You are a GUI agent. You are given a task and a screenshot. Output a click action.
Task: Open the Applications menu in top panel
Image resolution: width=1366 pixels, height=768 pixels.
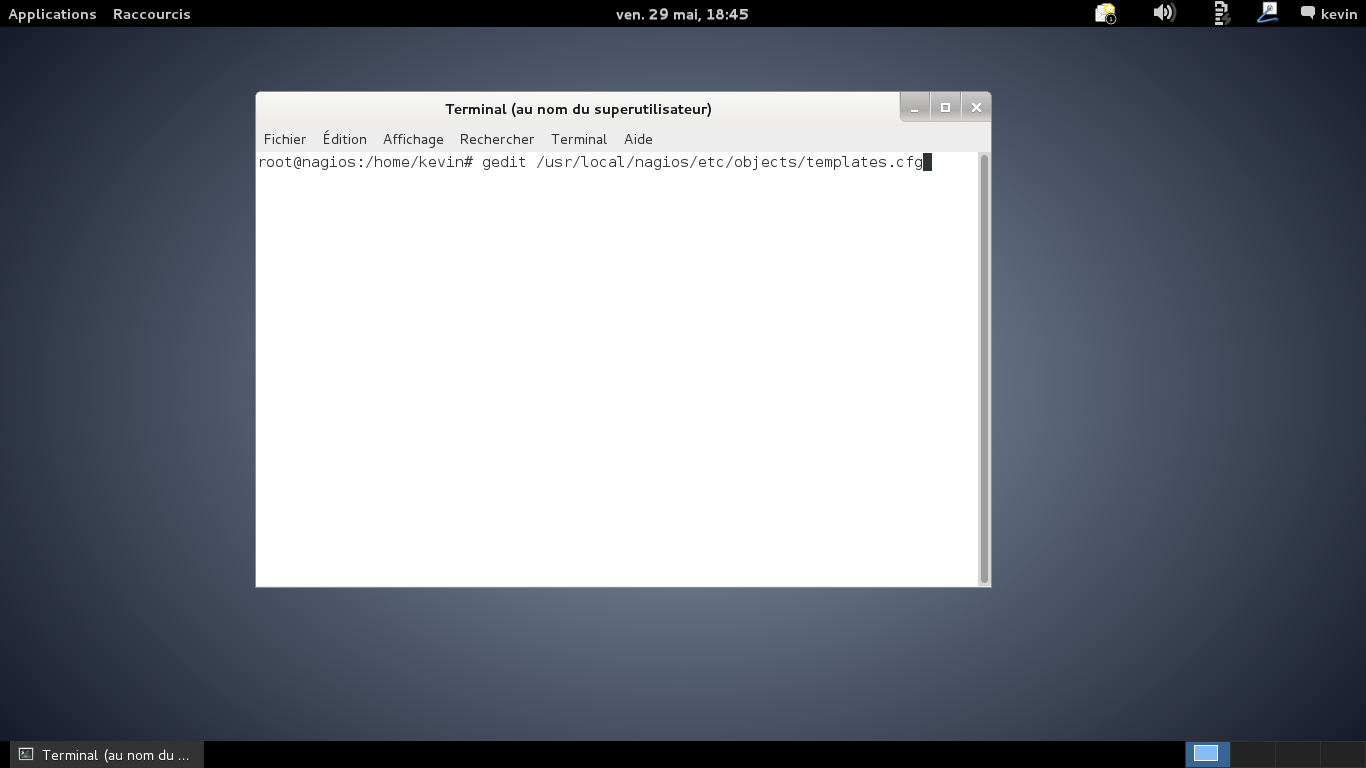click(x=52, y=14)
